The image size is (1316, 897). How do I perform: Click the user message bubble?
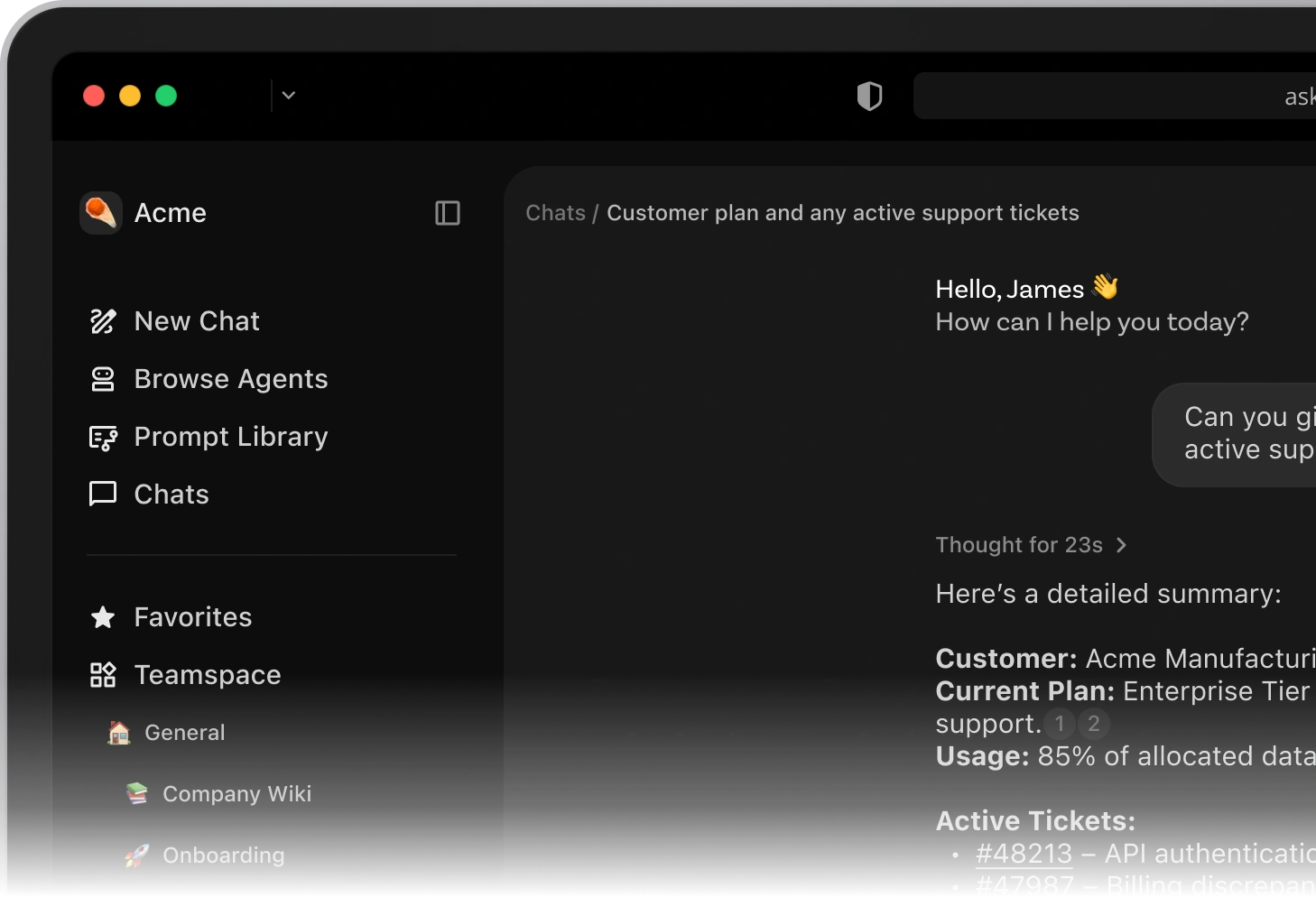click(x=1234, y=435)
